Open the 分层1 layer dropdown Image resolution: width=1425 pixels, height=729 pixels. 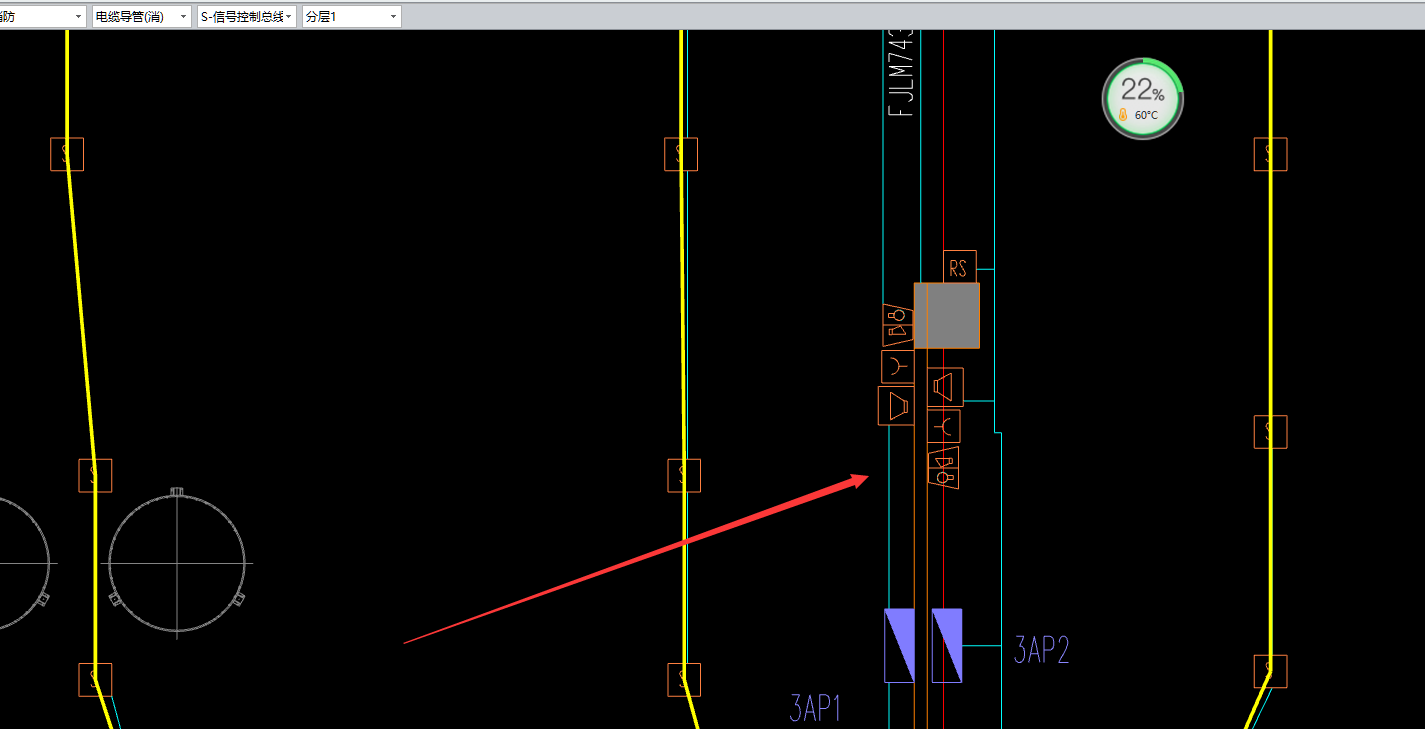tap(351, 17)
